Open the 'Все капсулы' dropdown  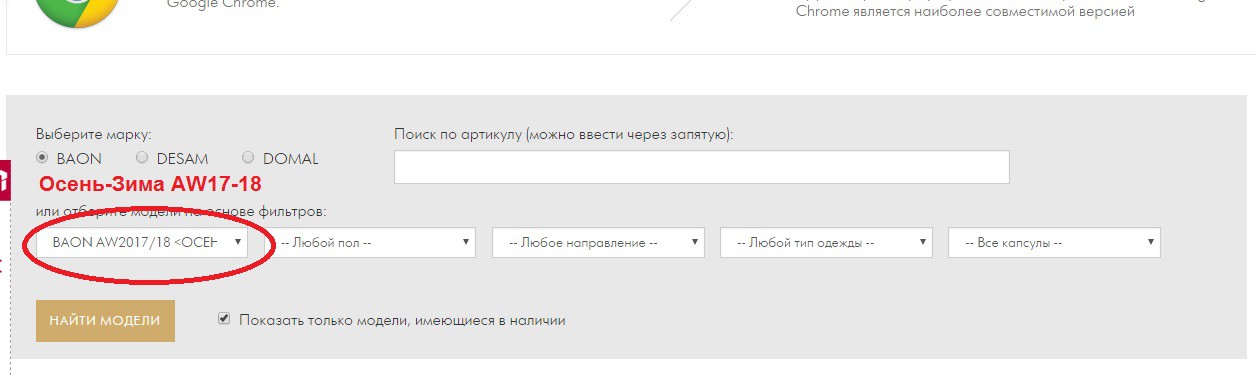coord(1054,242)
